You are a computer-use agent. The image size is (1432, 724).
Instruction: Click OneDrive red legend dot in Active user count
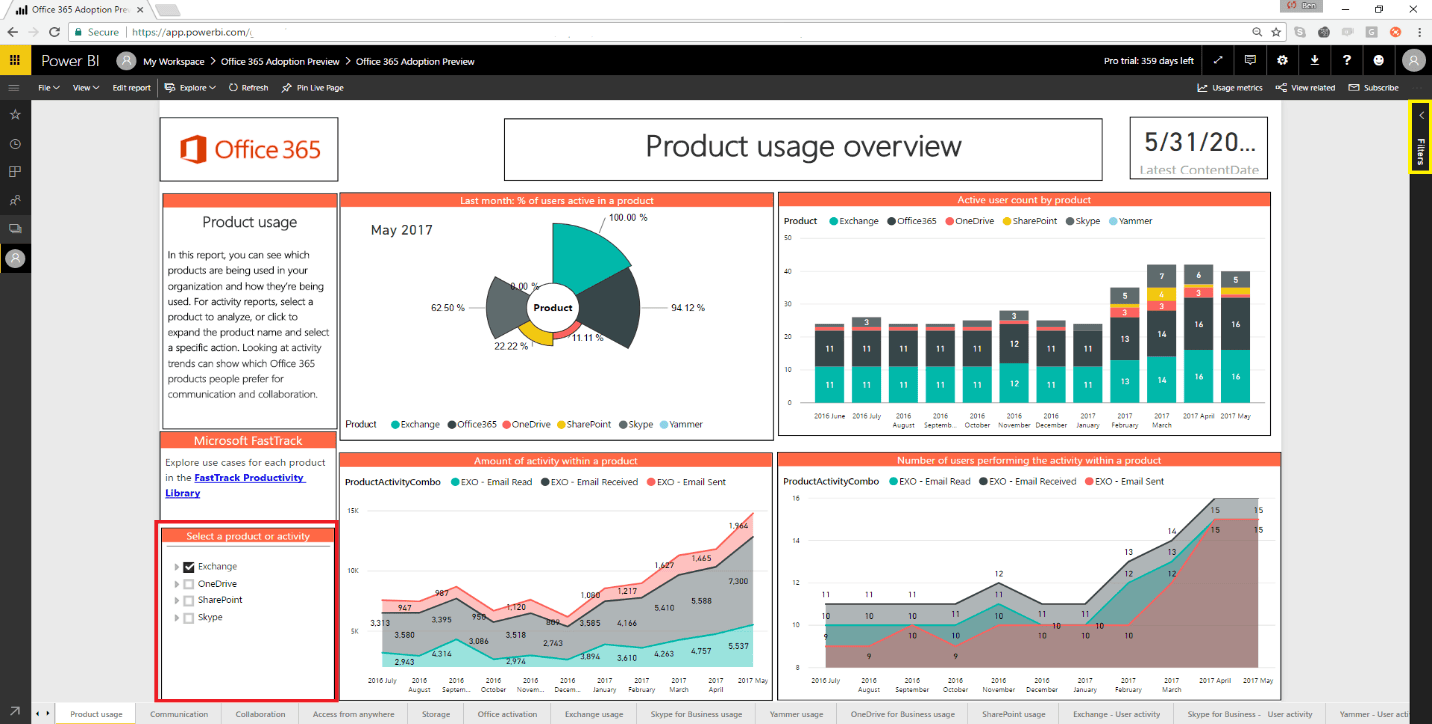pos(948,220)
